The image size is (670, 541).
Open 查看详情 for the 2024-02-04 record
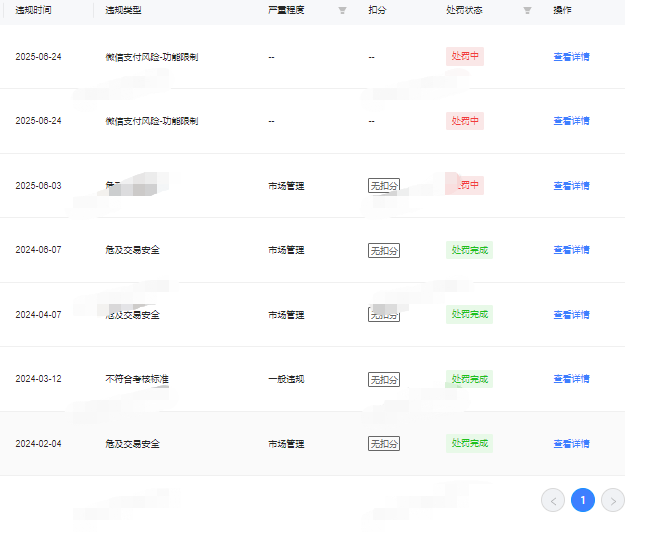coord(571,444)
